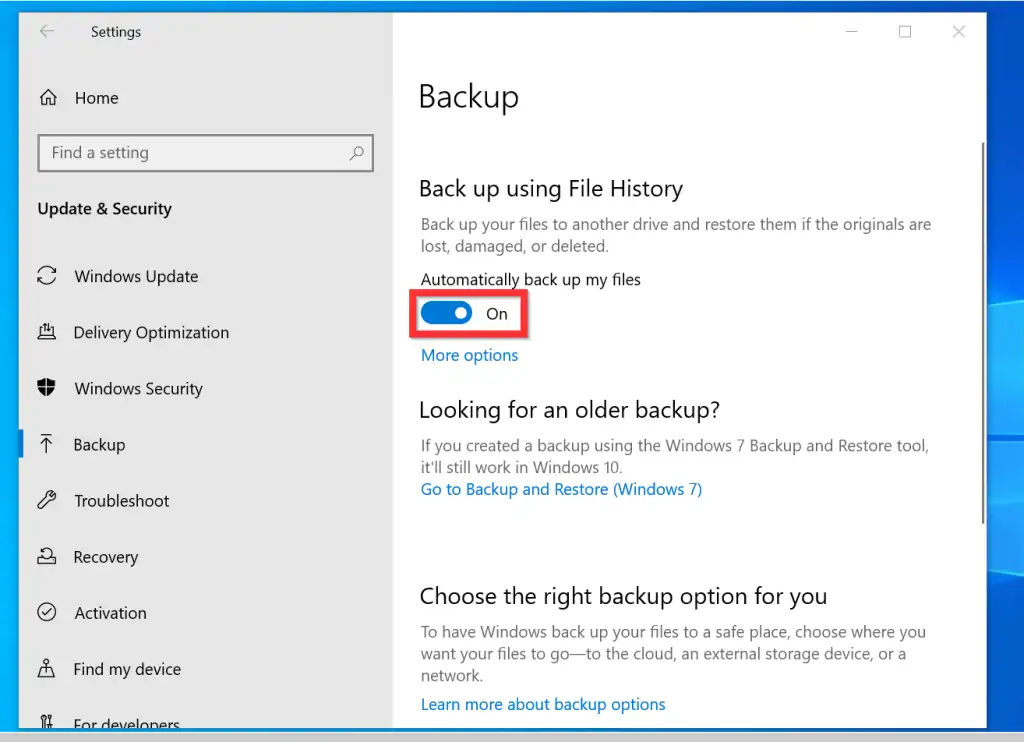
Task: Click the Troubleshoot wrench icon
Action: tap(46, 500)
